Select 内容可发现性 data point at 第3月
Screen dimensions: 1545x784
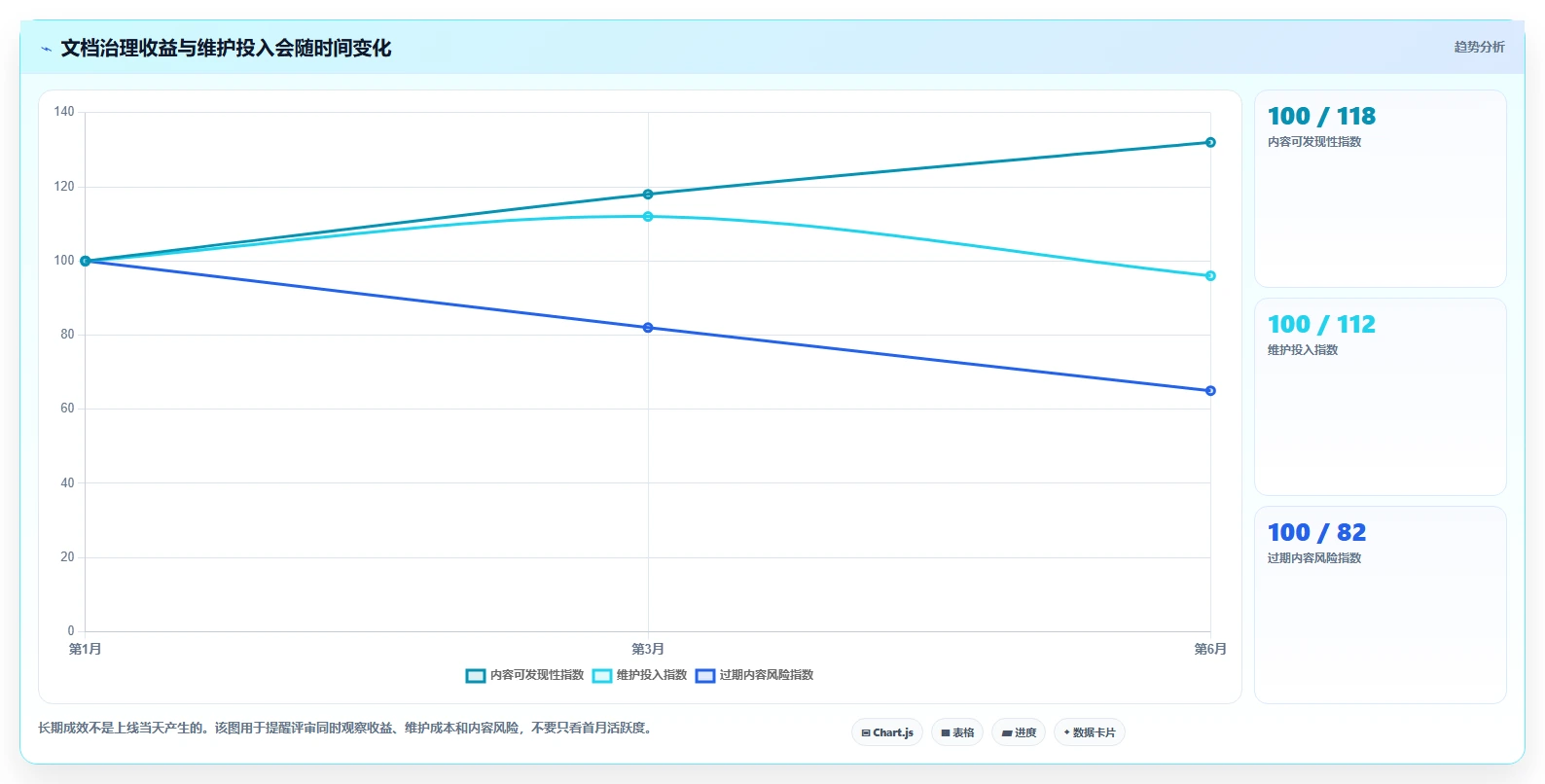tap(648, 195)
